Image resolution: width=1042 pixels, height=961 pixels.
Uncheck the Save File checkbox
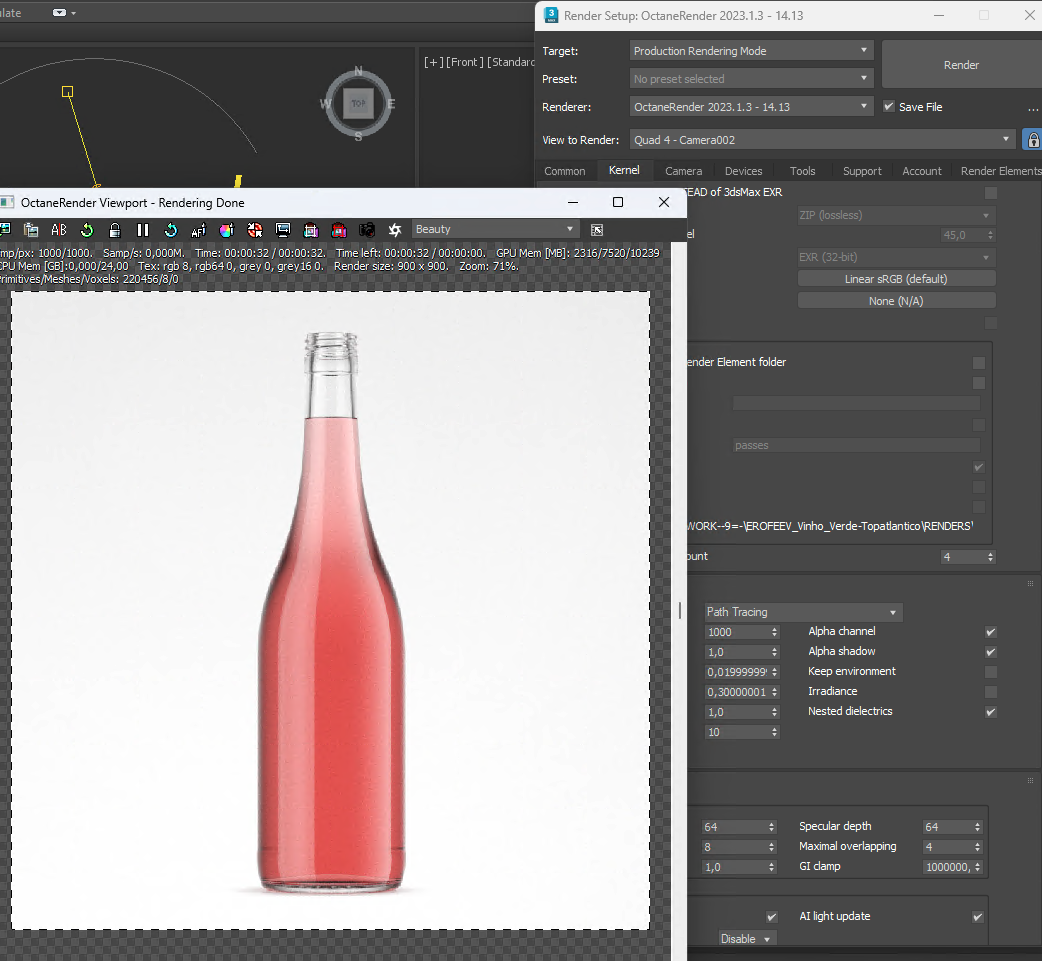(x=889, y=107)
